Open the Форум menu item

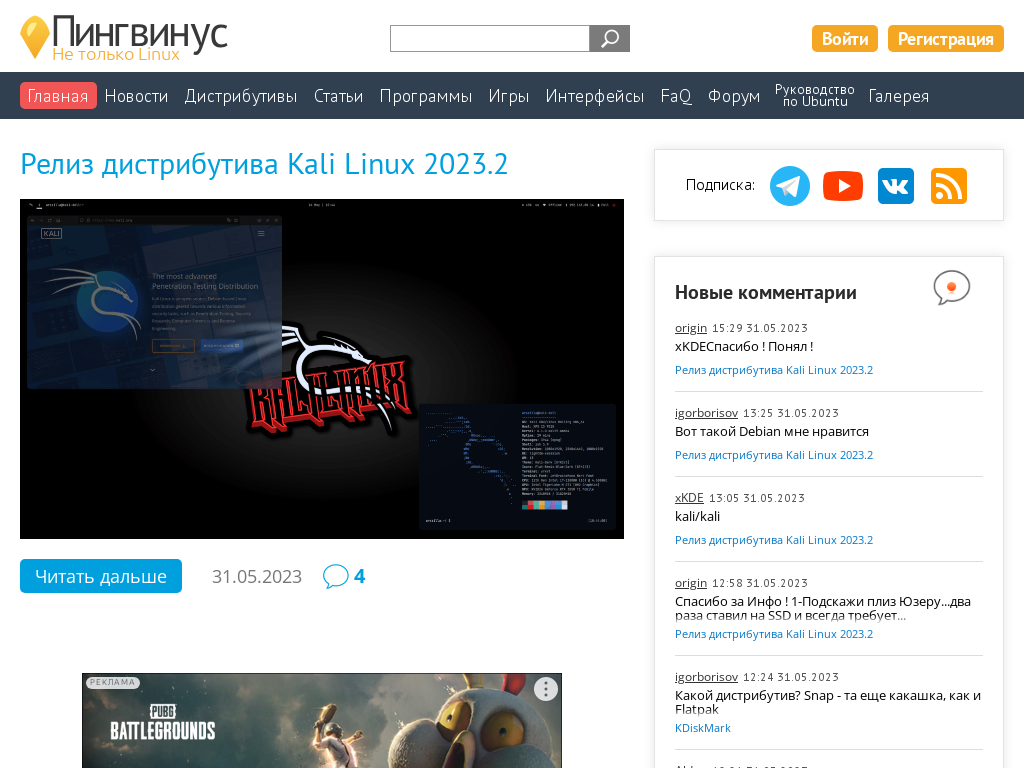pos(734,96)
